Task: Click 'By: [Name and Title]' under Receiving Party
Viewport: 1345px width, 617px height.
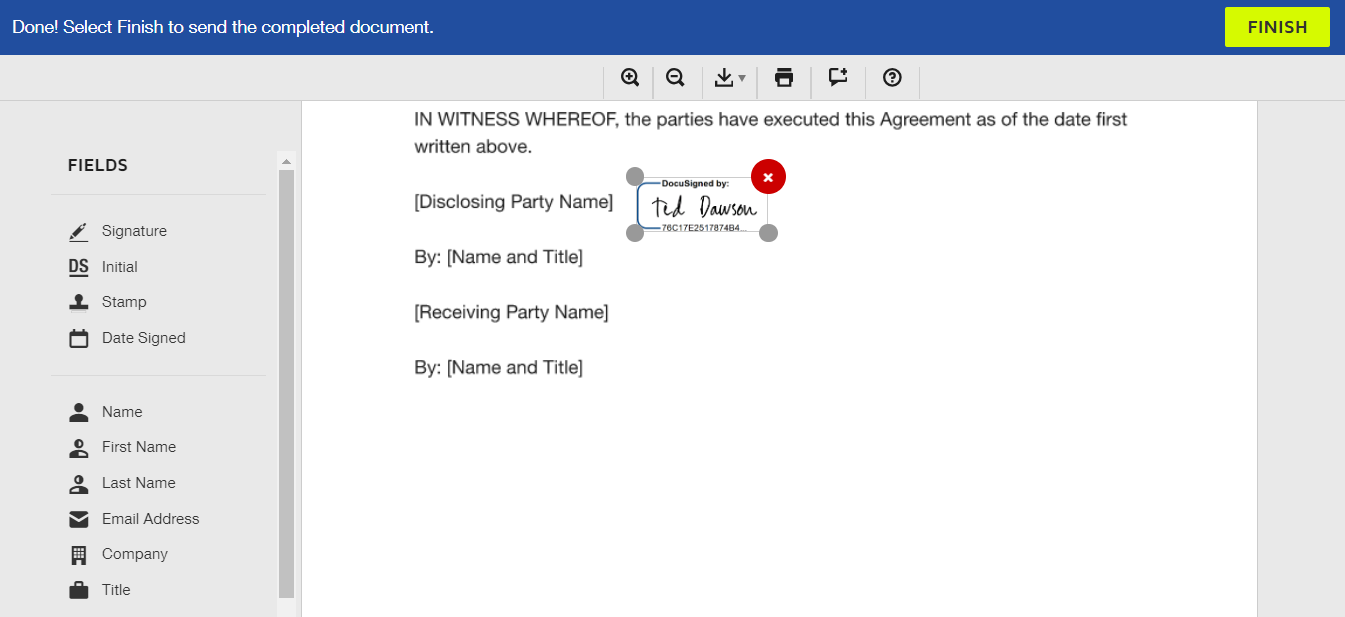Action: (x=498, y=367)
